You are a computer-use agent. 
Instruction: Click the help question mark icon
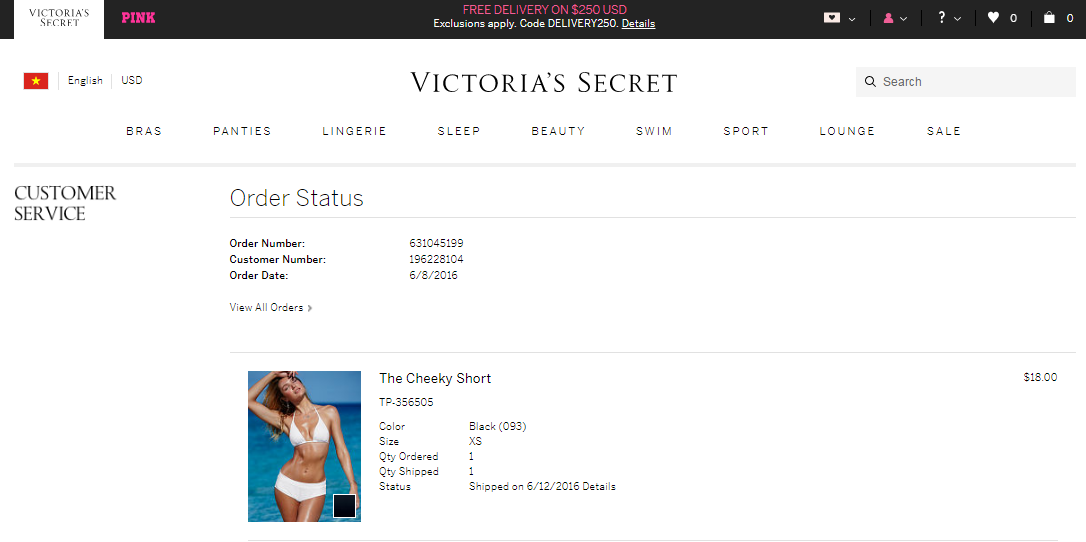941,18
